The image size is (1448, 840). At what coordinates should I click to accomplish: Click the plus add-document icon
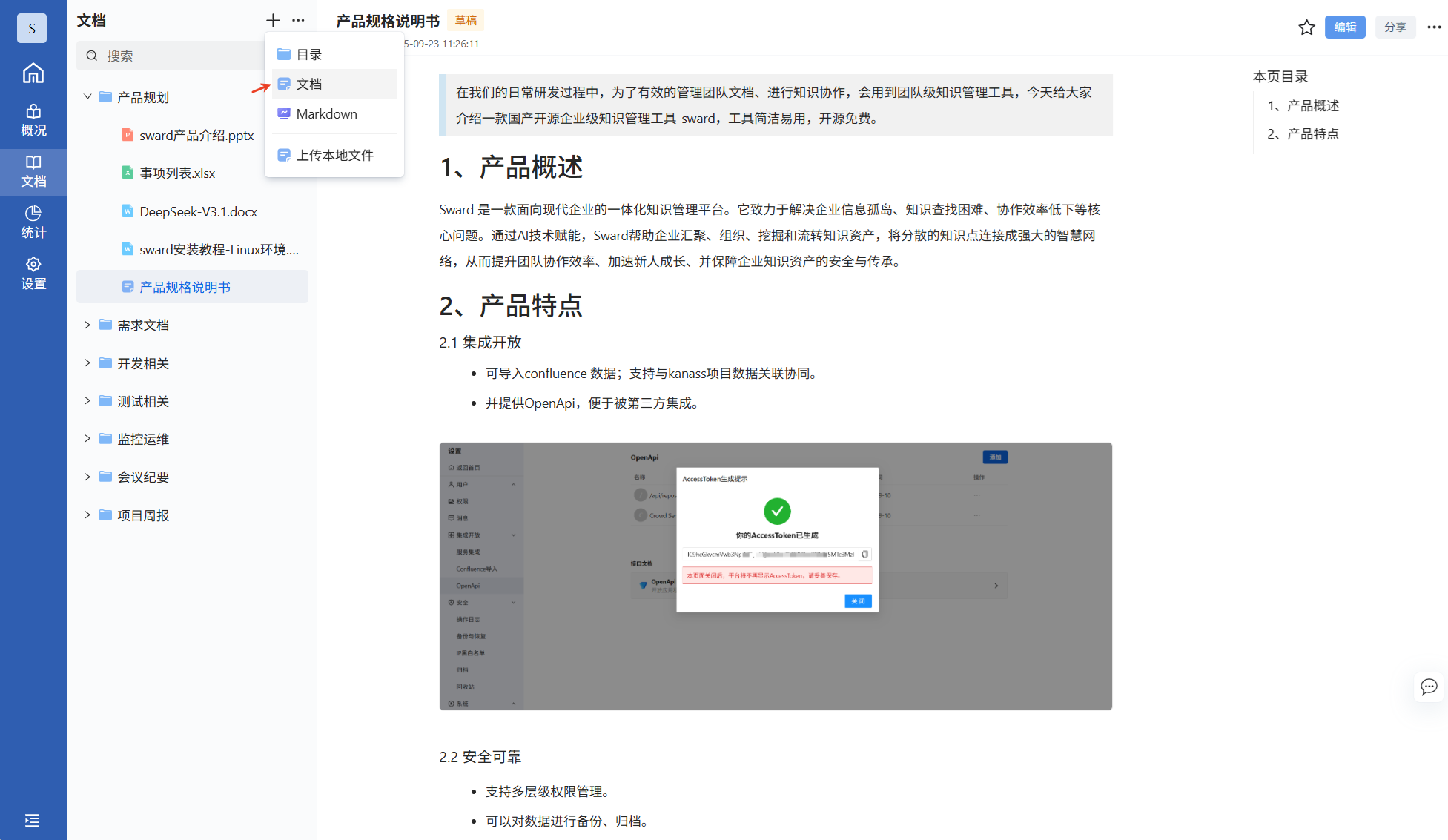(273, 20)
